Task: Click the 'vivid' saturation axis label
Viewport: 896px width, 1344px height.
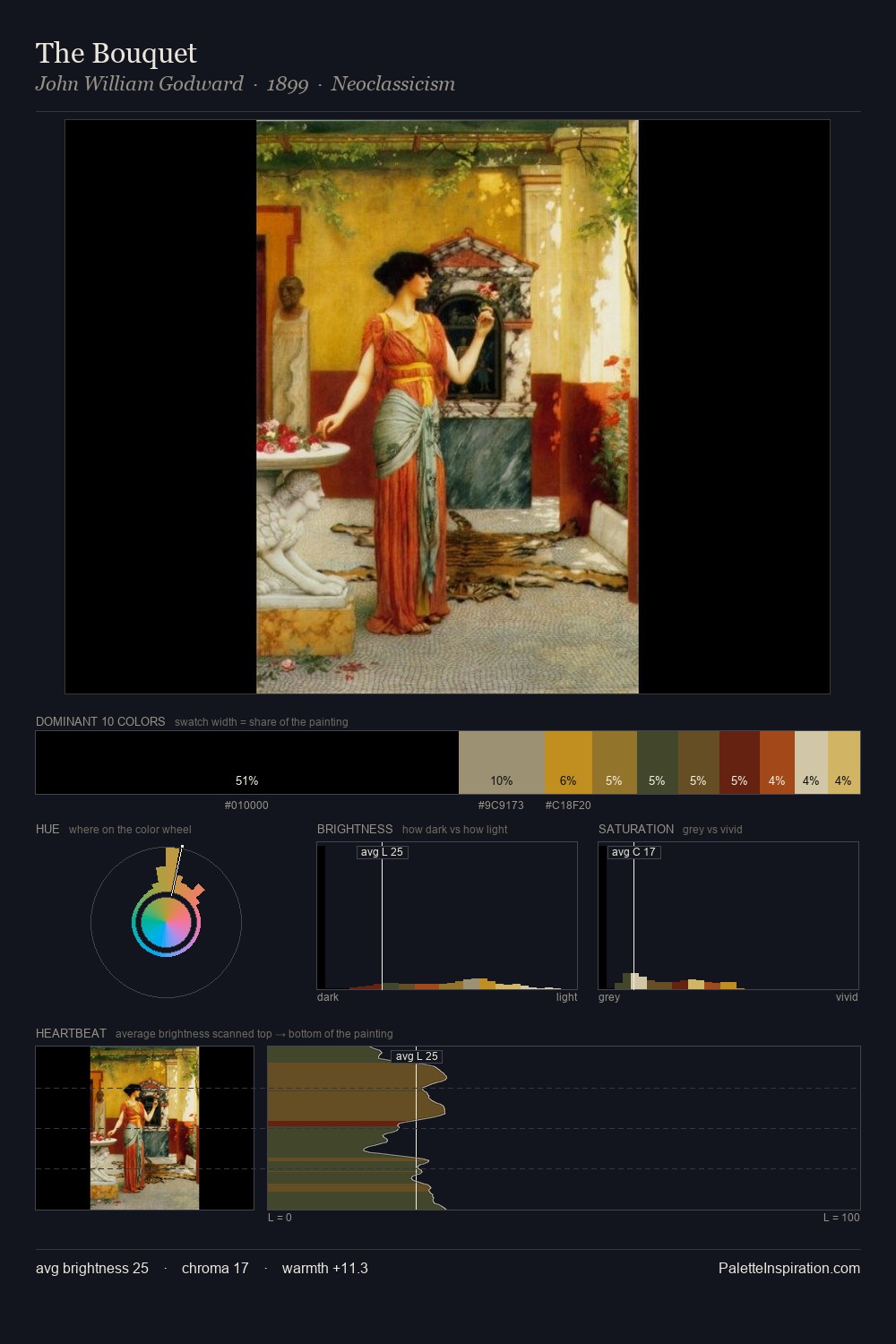Action: point(847,997)
